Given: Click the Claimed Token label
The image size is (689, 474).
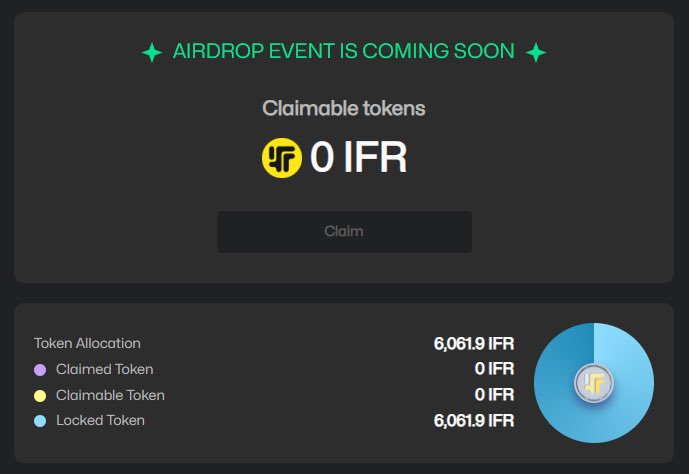Looking at the screenshot, I should [105, 369].
